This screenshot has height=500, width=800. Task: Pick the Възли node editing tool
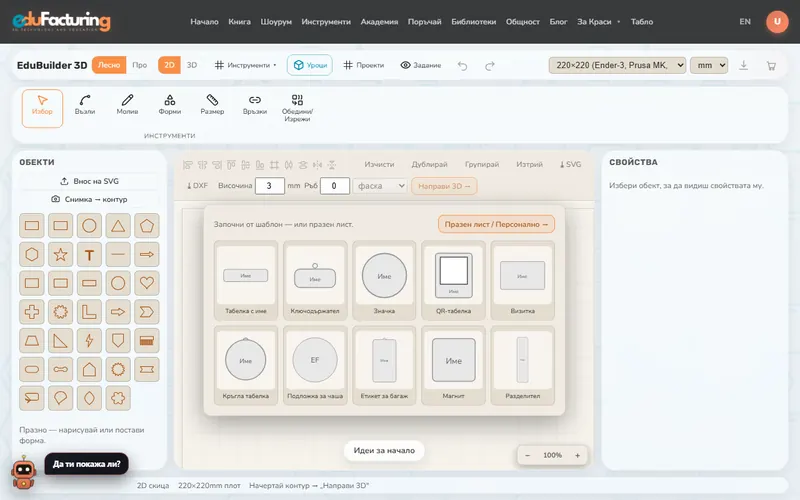click(x=85, y=105)
